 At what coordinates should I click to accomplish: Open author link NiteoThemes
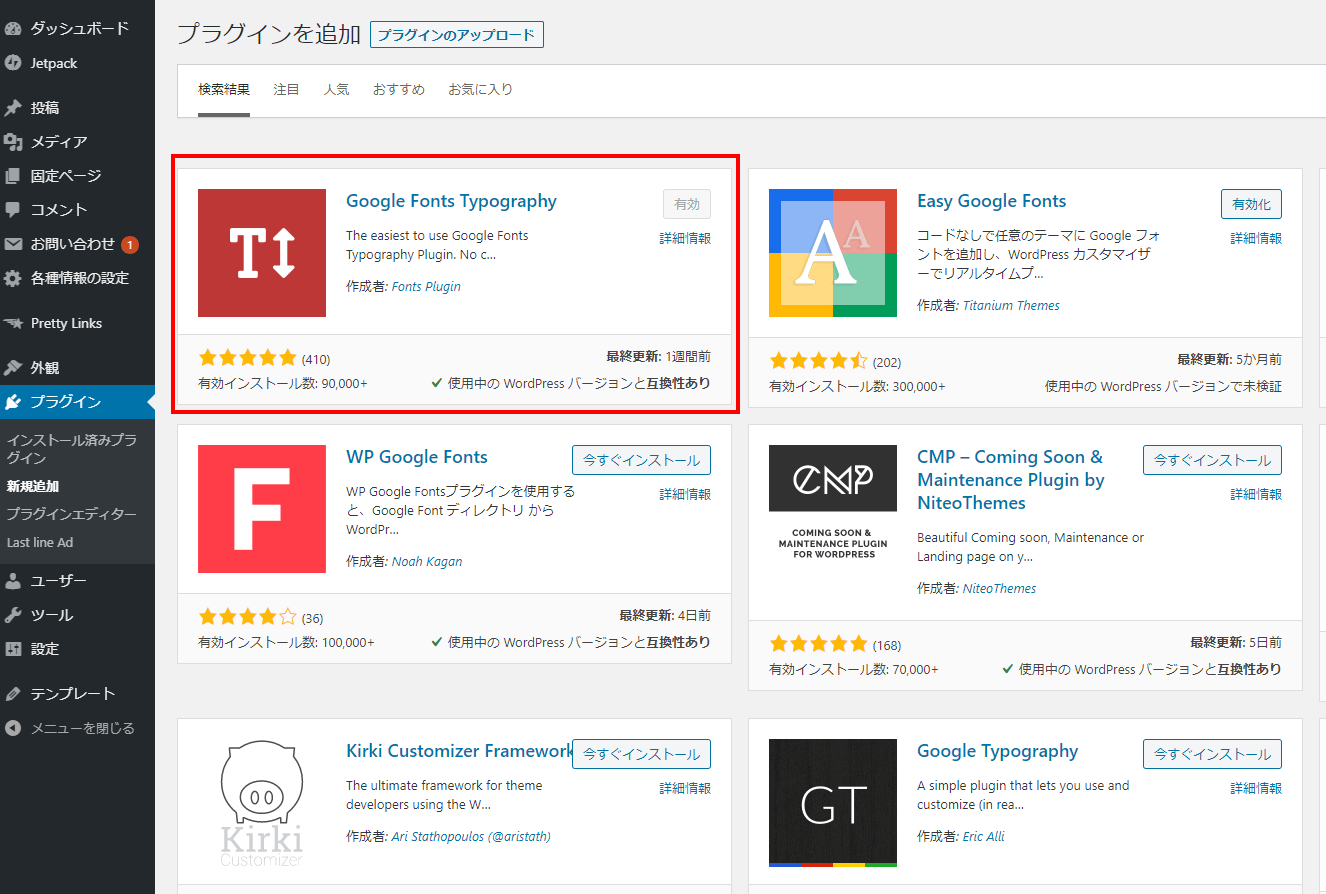coord(999,588)
